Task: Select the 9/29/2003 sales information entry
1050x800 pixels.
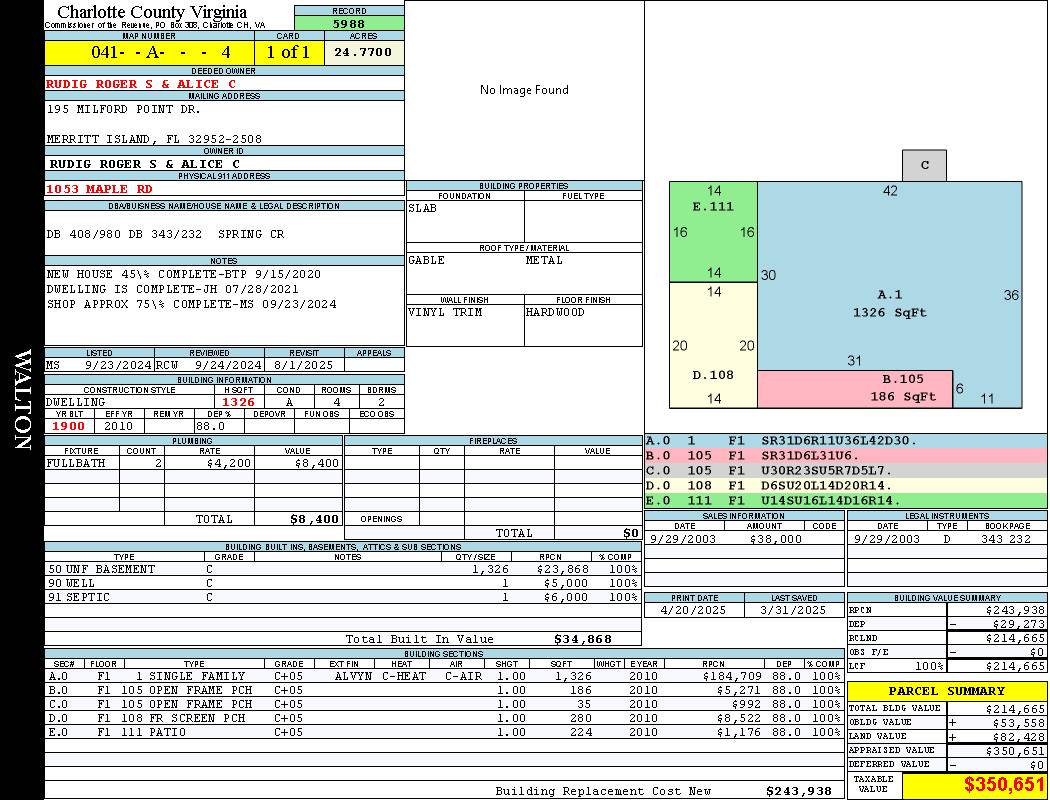Action: [743, 539]
